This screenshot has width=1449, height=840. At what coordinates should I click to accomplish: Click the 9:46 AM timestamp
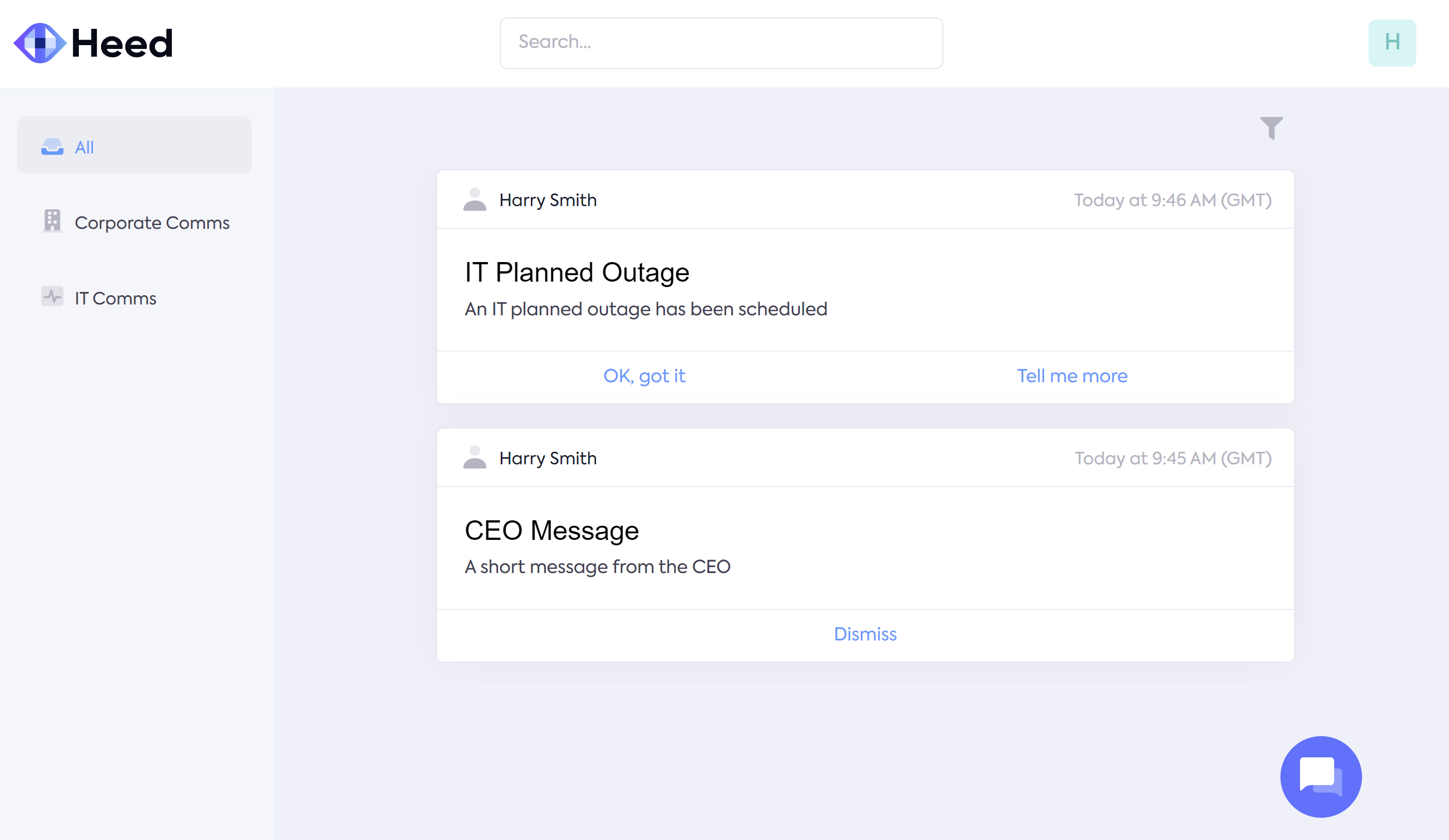coord(1172,200)
